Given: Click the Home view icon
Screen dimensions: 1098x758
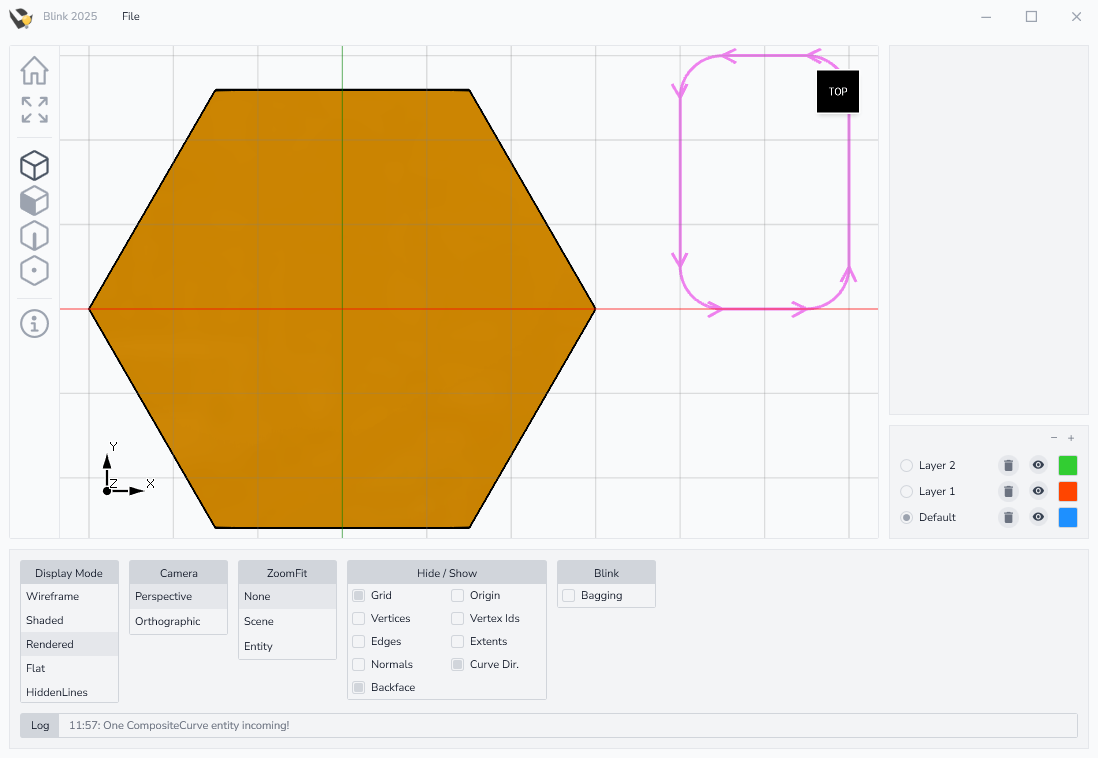Looking at the screenshot, I should (34, 71).
